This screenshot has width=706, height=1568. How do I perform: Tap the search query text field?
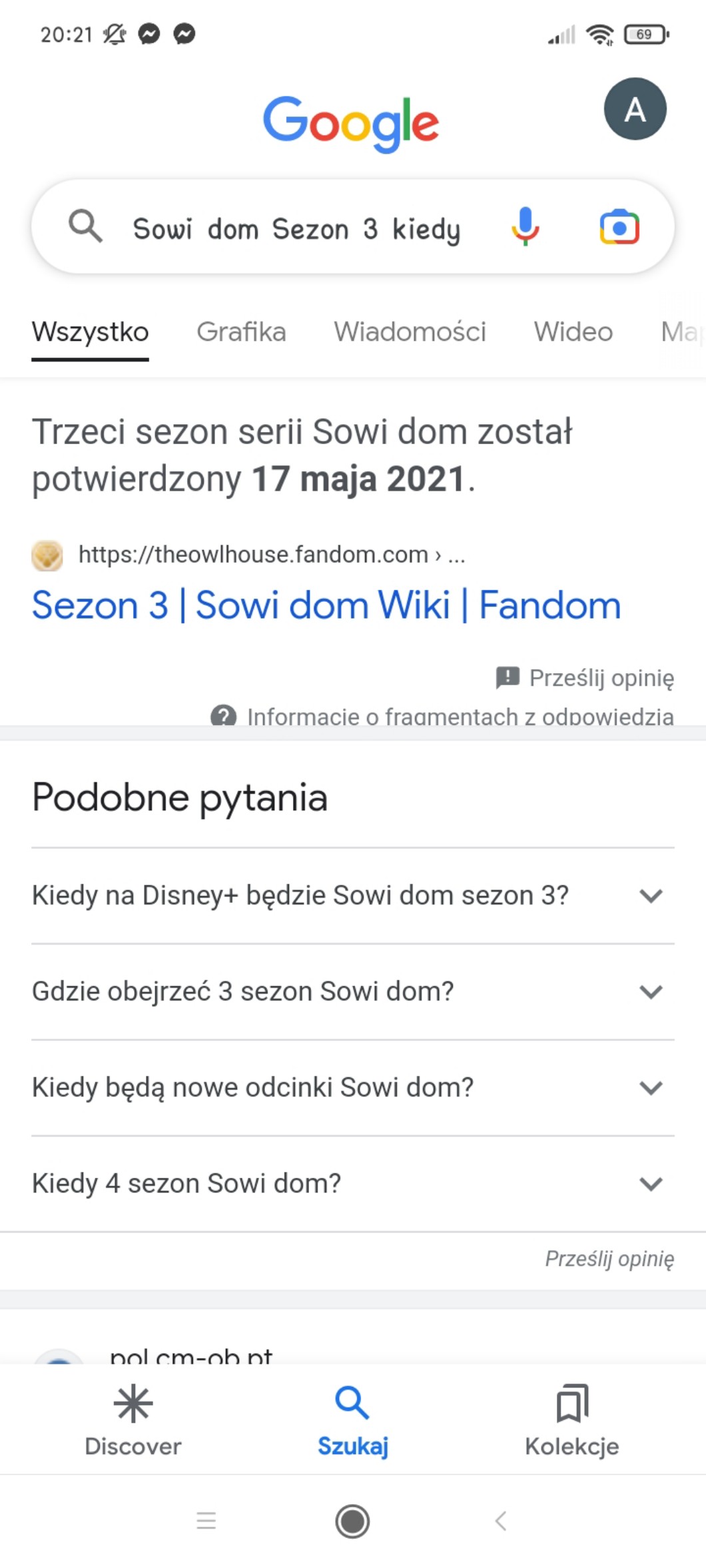[296, 228]
